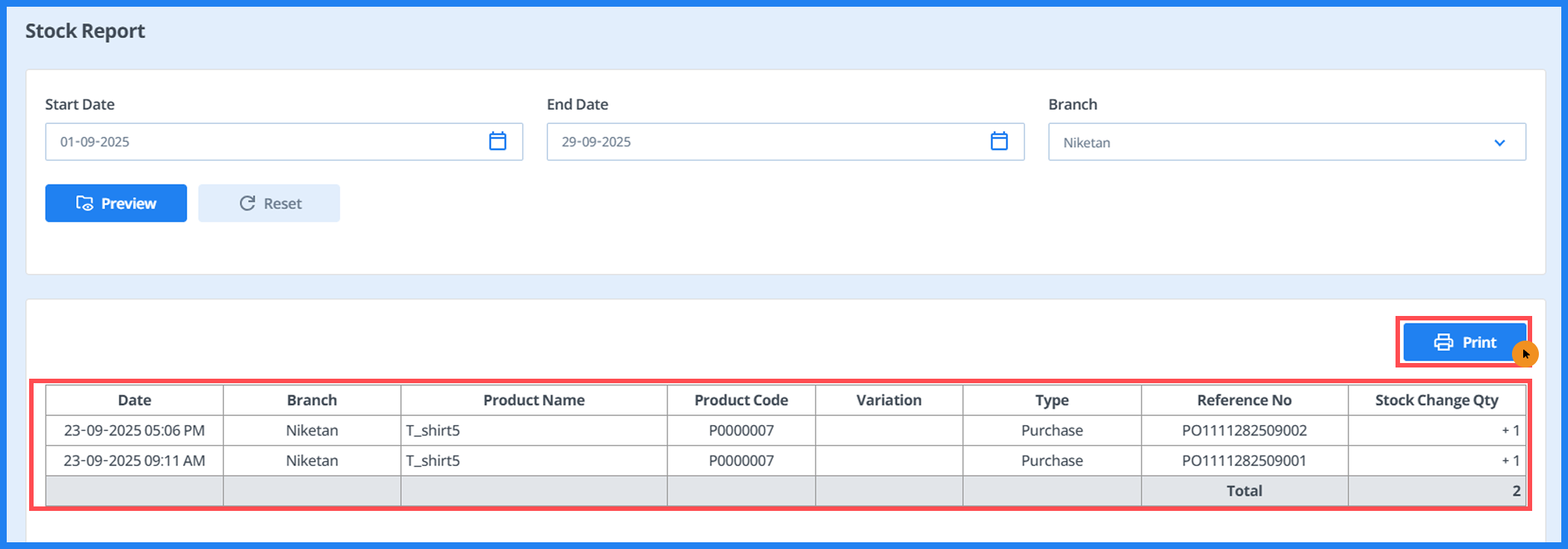Click the printer icon on the Print button

tap(1443, 342)
